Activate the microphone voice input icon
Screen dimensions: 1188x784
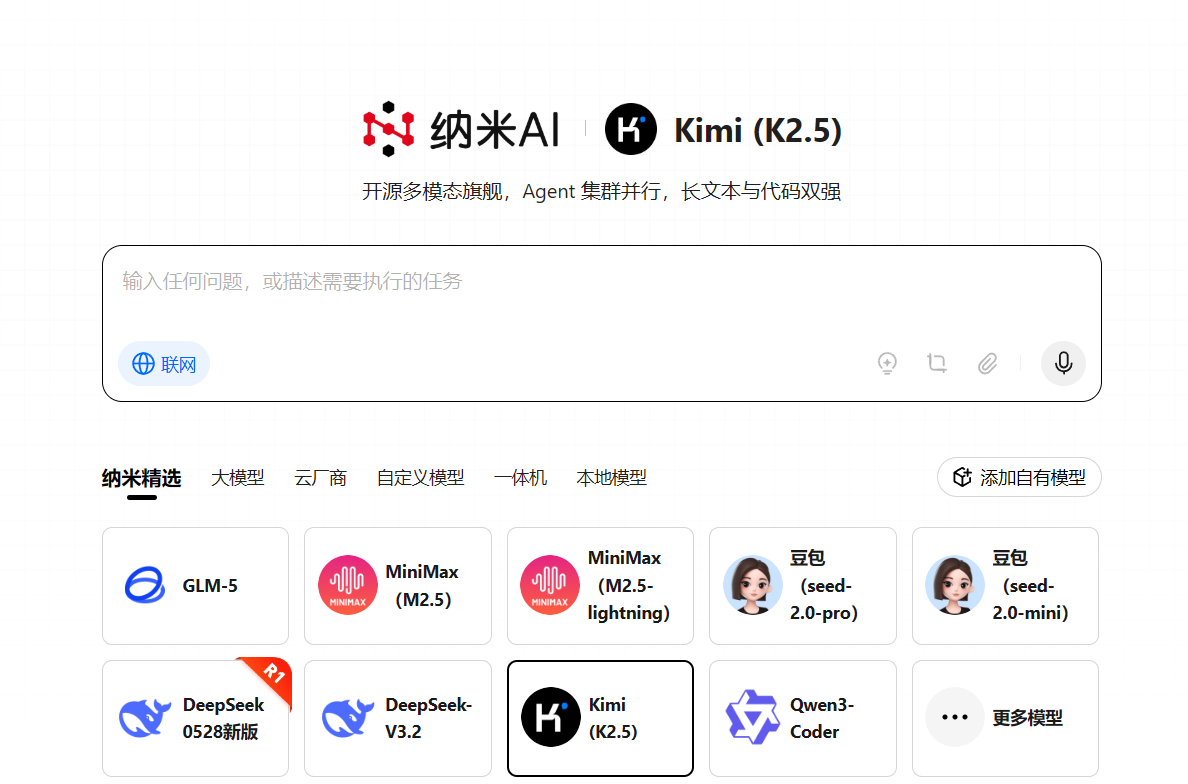(x=1063, y=363)
